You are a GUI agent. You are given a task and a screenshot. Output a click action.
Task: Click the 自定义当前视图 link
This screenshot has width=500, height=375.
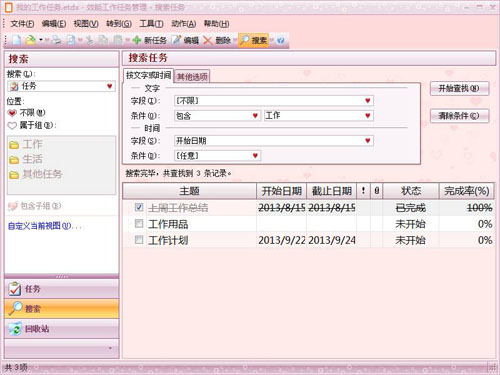[x=40, y=226]
